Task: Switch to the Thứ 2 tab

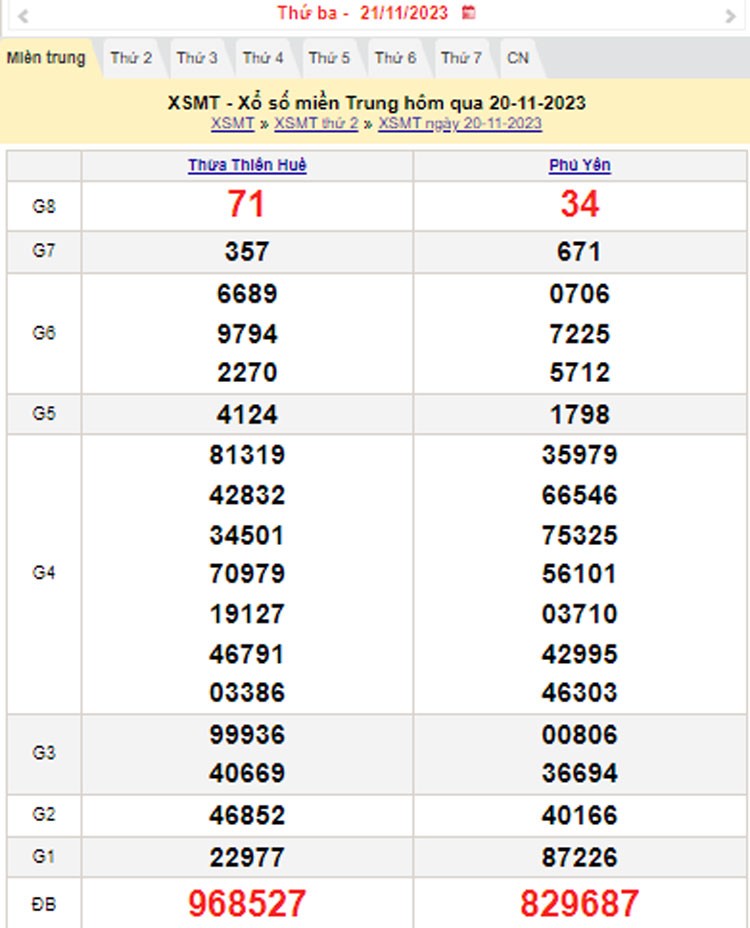Action: [131, 58]
